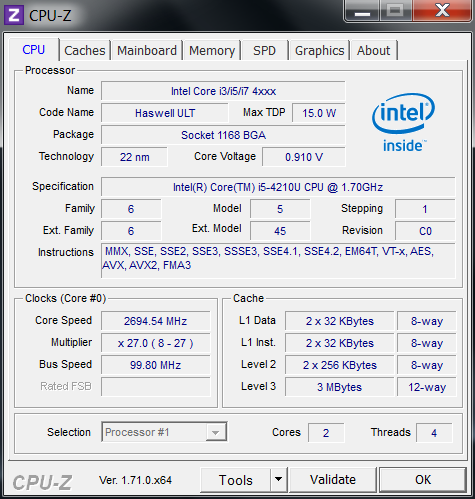Image resolution: width=475 pixels, height=499 pixels.
Task: Click the 'Clocks (Core #0)' group label
Action: point(65,298)
